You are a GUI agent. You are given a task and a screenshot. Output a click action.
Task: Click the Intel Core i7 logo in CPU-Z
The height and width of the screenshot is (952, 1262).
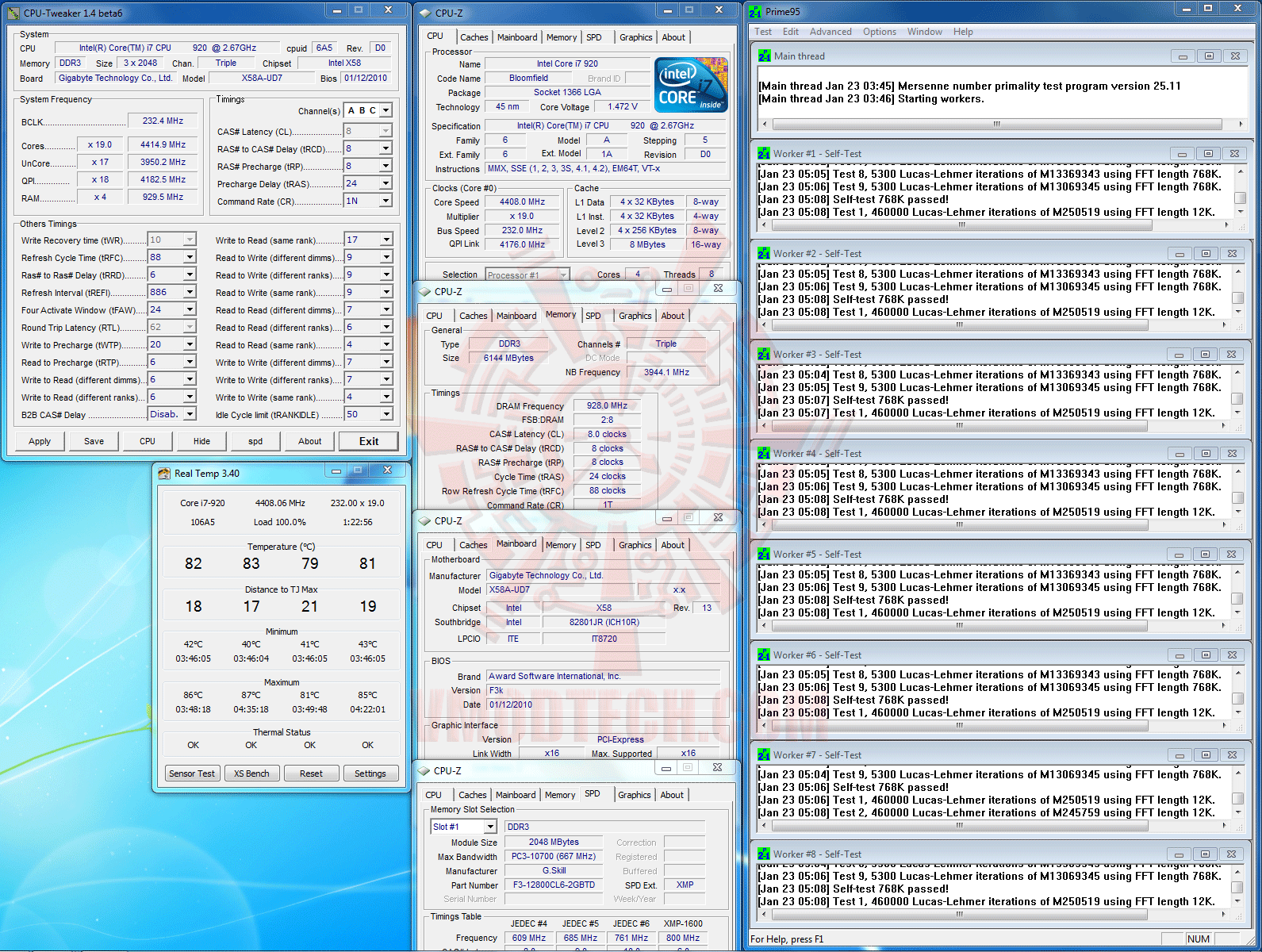click(690, 84)
